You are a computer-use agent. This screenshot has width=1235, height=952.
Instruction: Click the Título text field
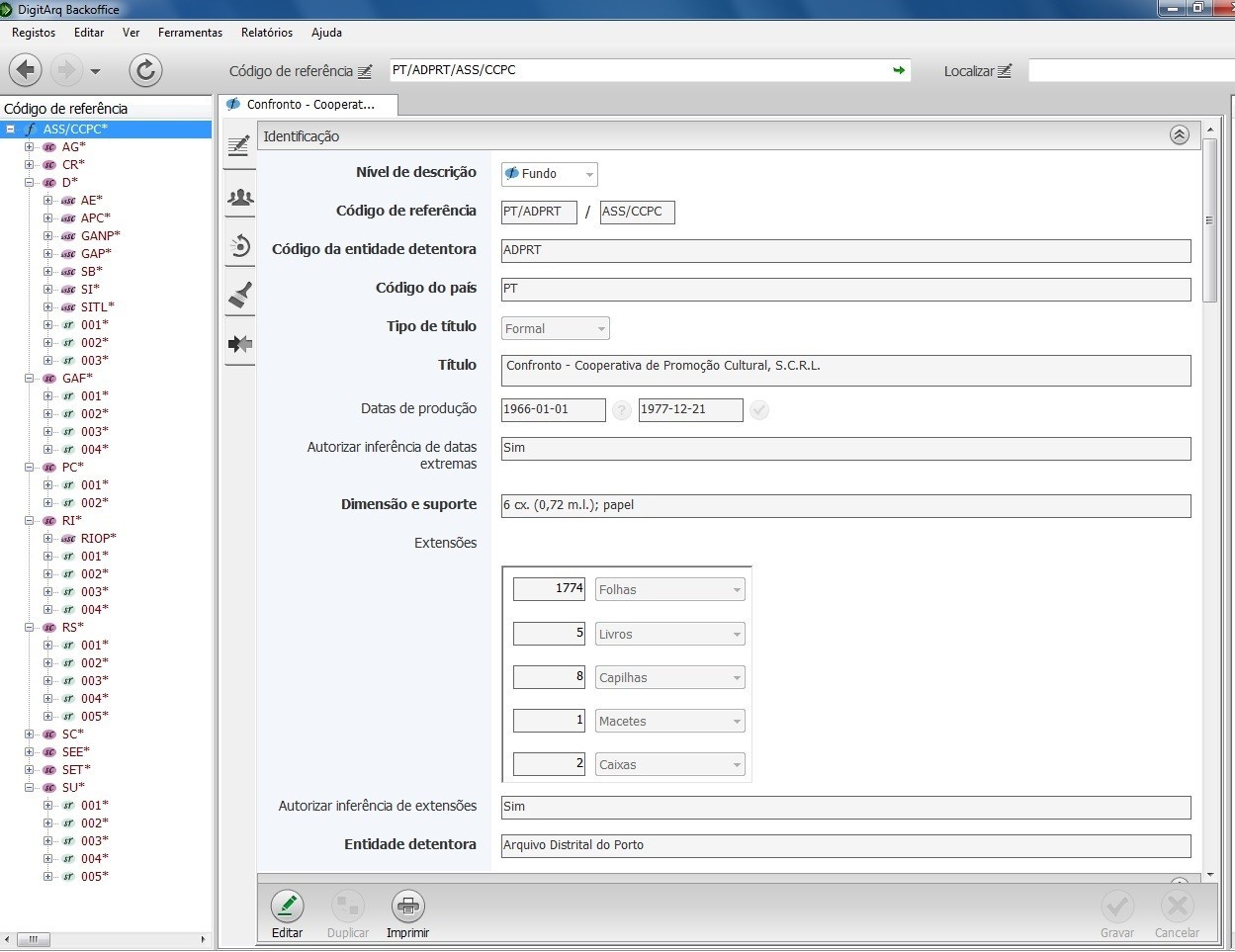coord(845,371)
